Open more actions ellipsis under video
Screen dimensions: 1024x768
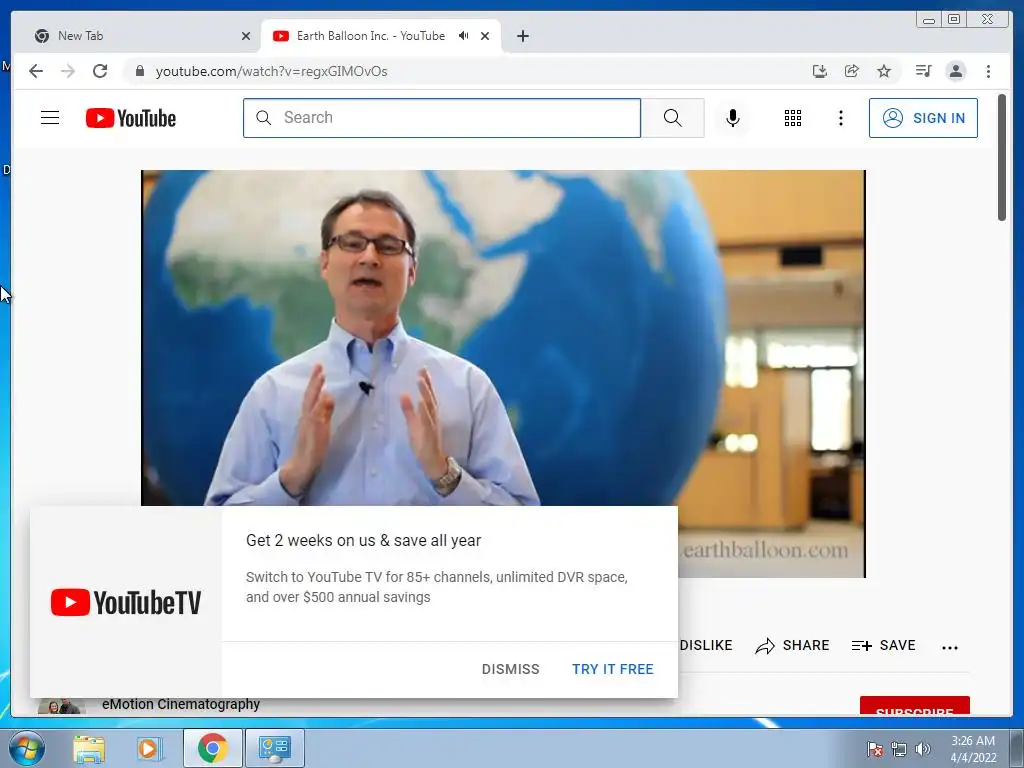(950, 647)
